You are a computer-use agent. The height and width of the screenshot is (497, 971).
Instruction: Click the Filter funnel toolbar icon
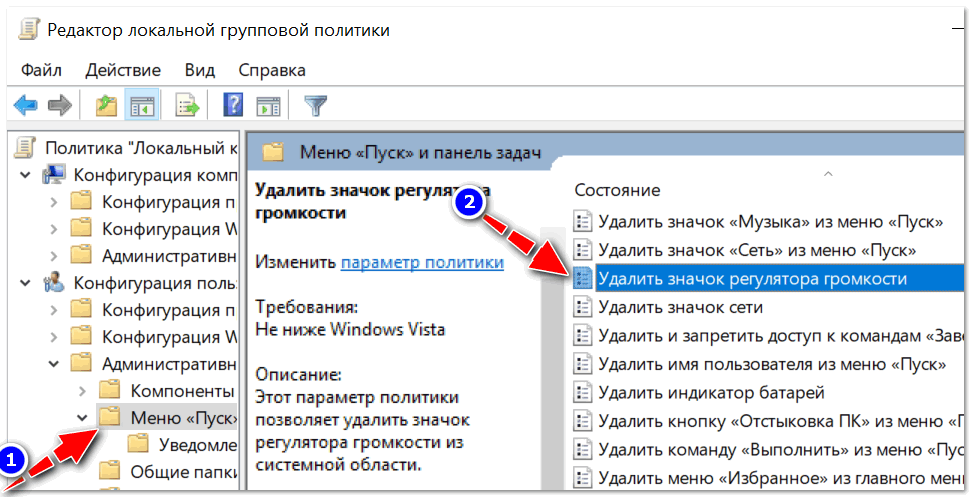tap(315, 104)
